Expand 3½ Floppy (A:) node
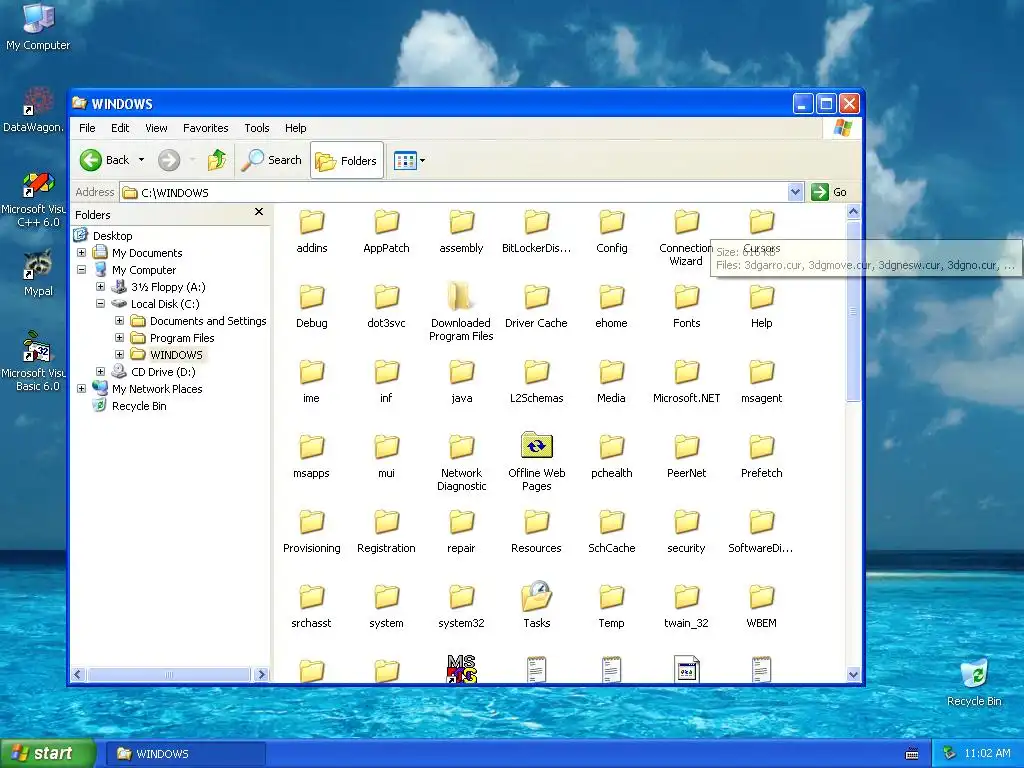This screenshot has width=1024, height=768. click(x=101, y=287)
